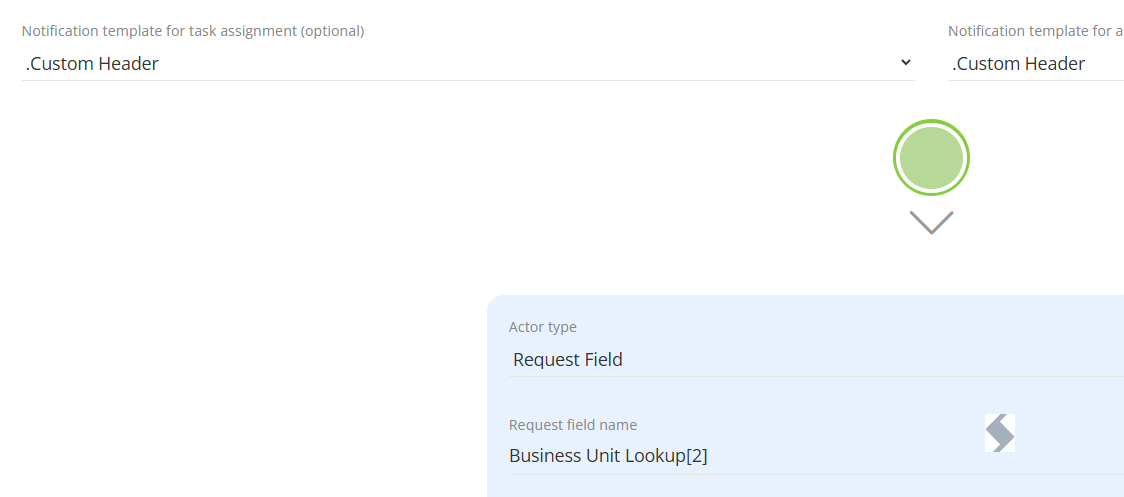Click the green circle workflow node
Screen dimensions: 1124x497
(931, 157)
